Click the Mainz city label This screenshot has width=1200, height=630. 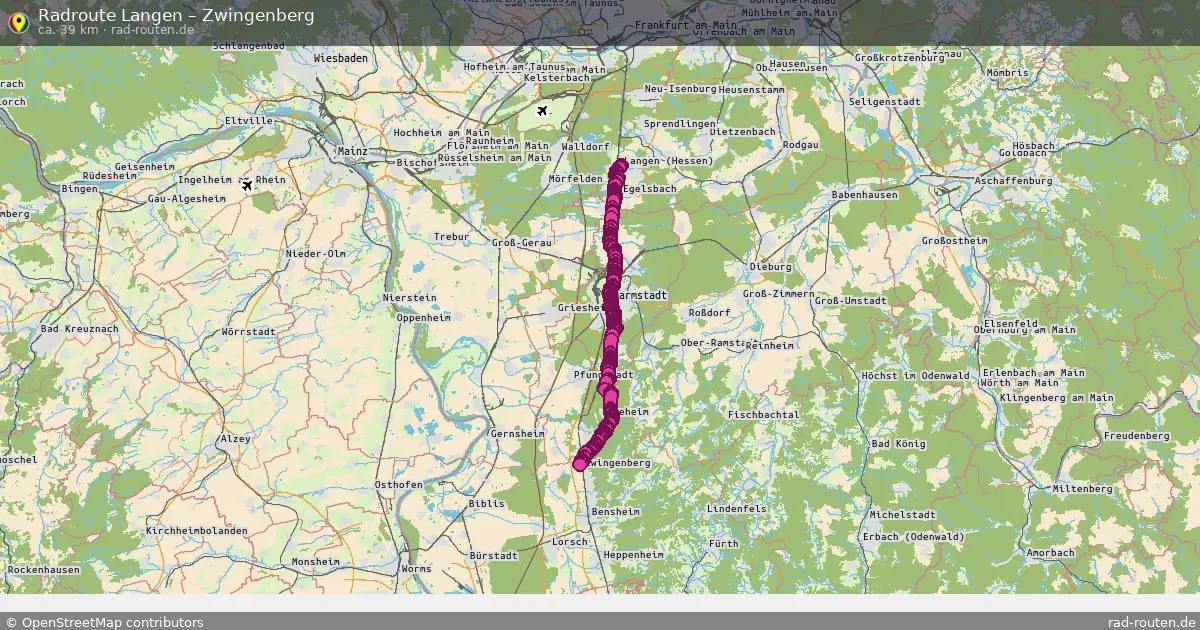tap(353, 152)
